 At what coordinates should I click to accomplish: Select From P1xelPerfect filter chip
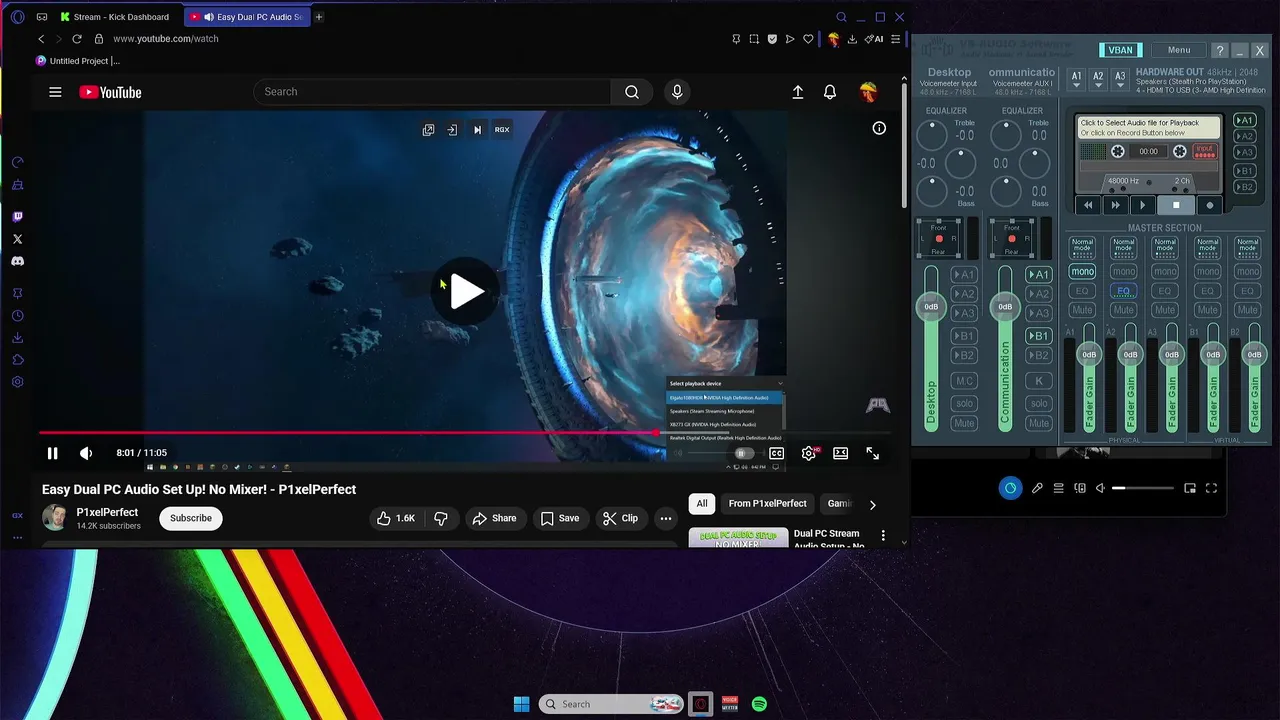[767, 503]
